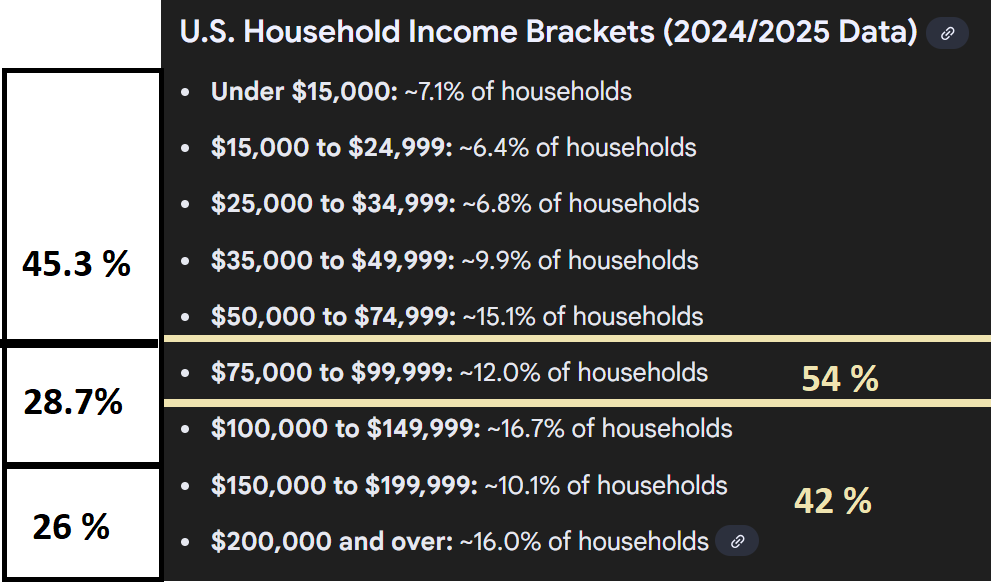Click the '$200,000 and over' bracket text
991x584 pixels.
pos(459,542)
